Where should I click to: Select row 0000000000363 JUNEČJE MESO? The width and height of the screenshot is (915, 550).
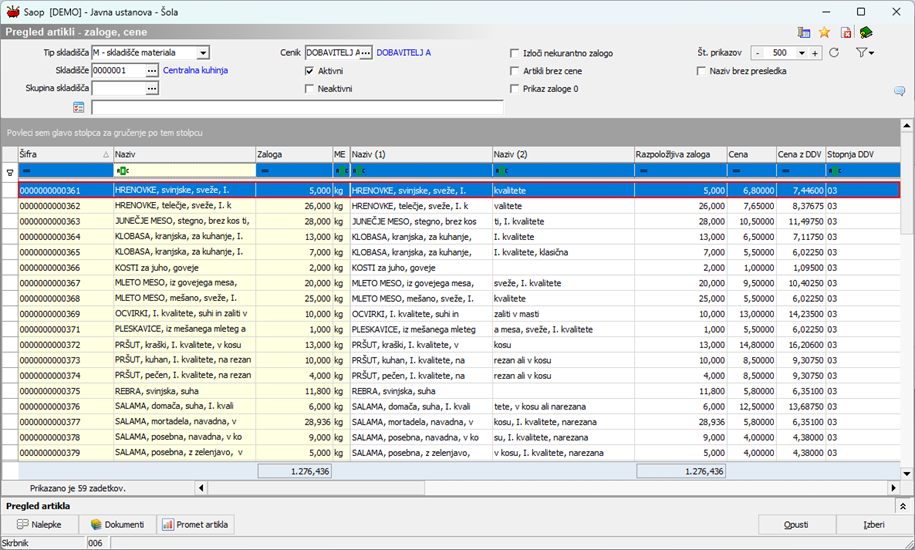[459, 222]
